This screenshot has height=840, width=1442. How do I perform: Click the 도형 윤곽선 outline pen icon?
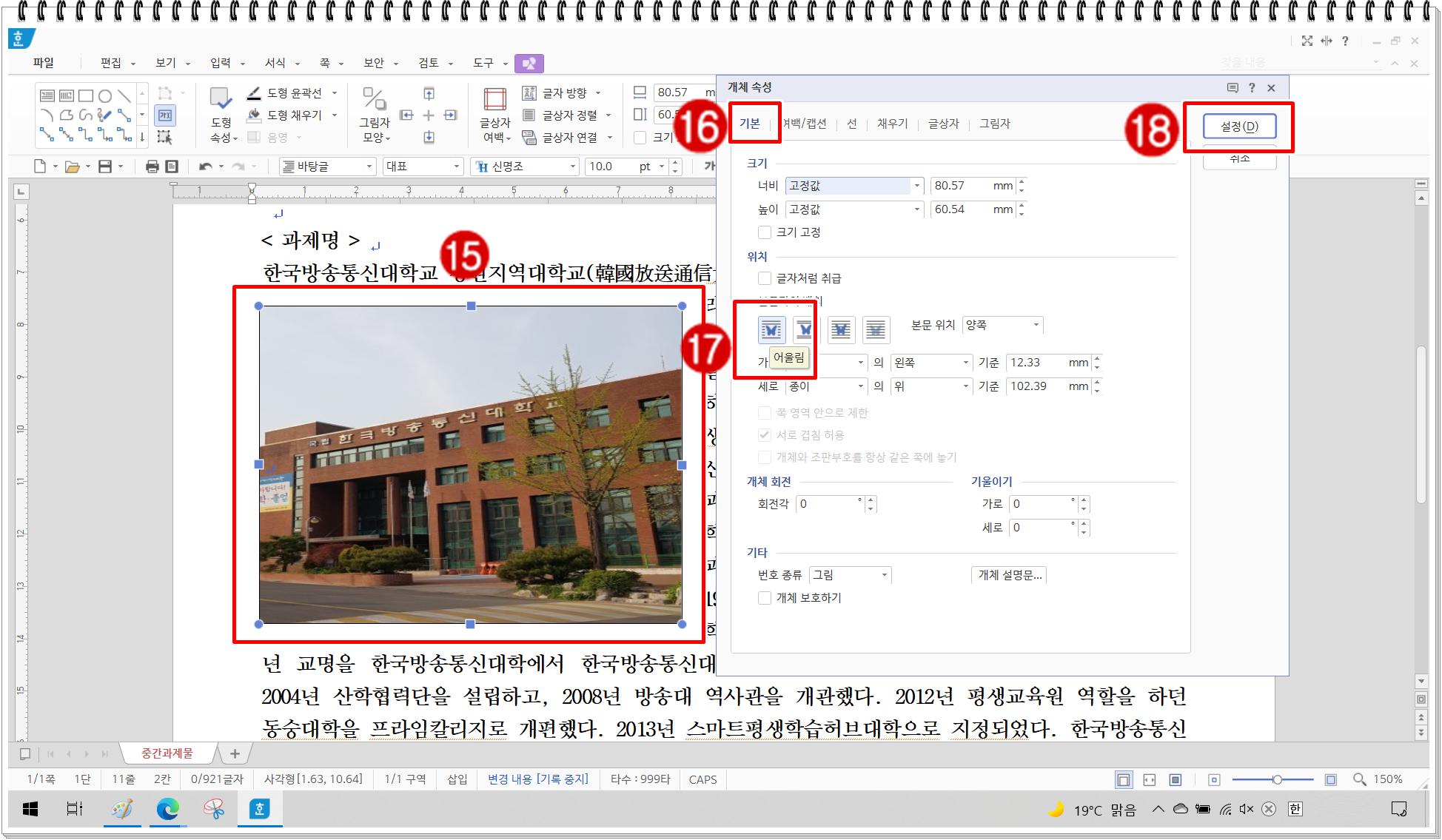click(254, 93)
